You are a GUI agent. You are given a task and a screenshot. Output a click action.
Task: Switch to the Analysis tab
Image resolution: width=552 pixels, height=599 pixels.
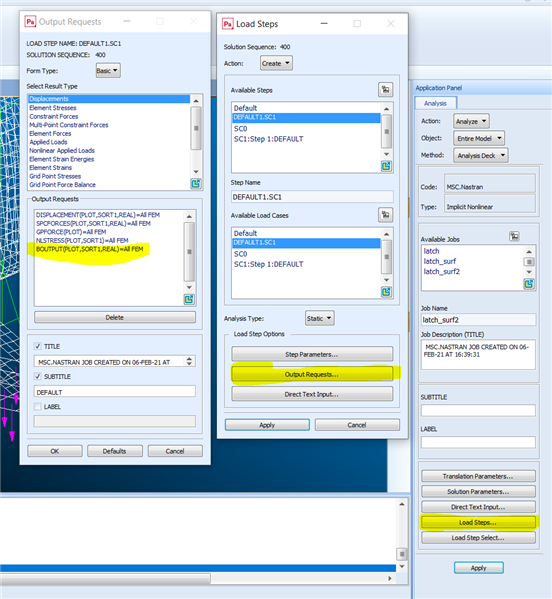coord(435,103)
